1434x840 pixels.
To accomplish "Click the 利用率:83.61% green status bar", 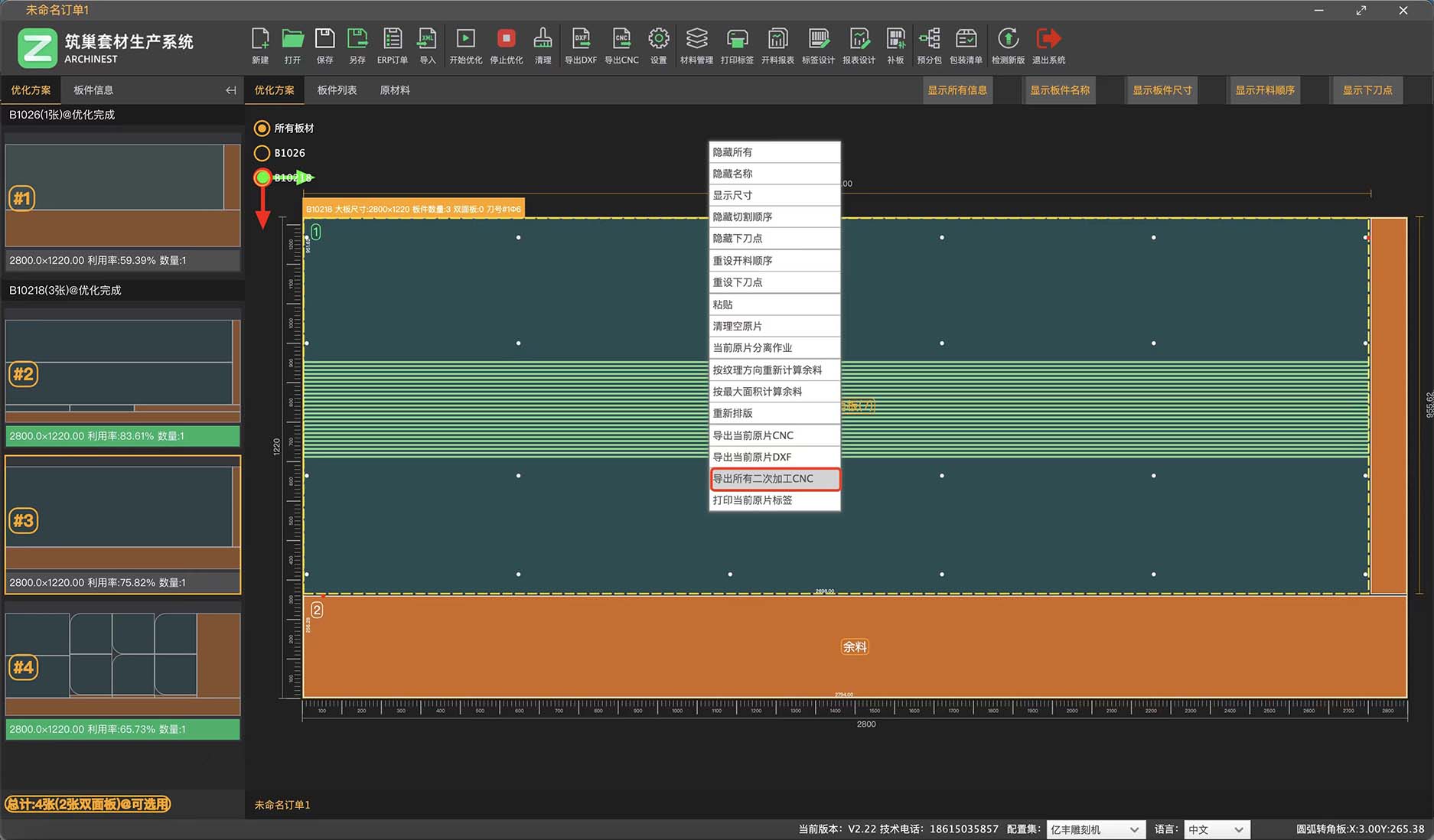I will 122,436.
